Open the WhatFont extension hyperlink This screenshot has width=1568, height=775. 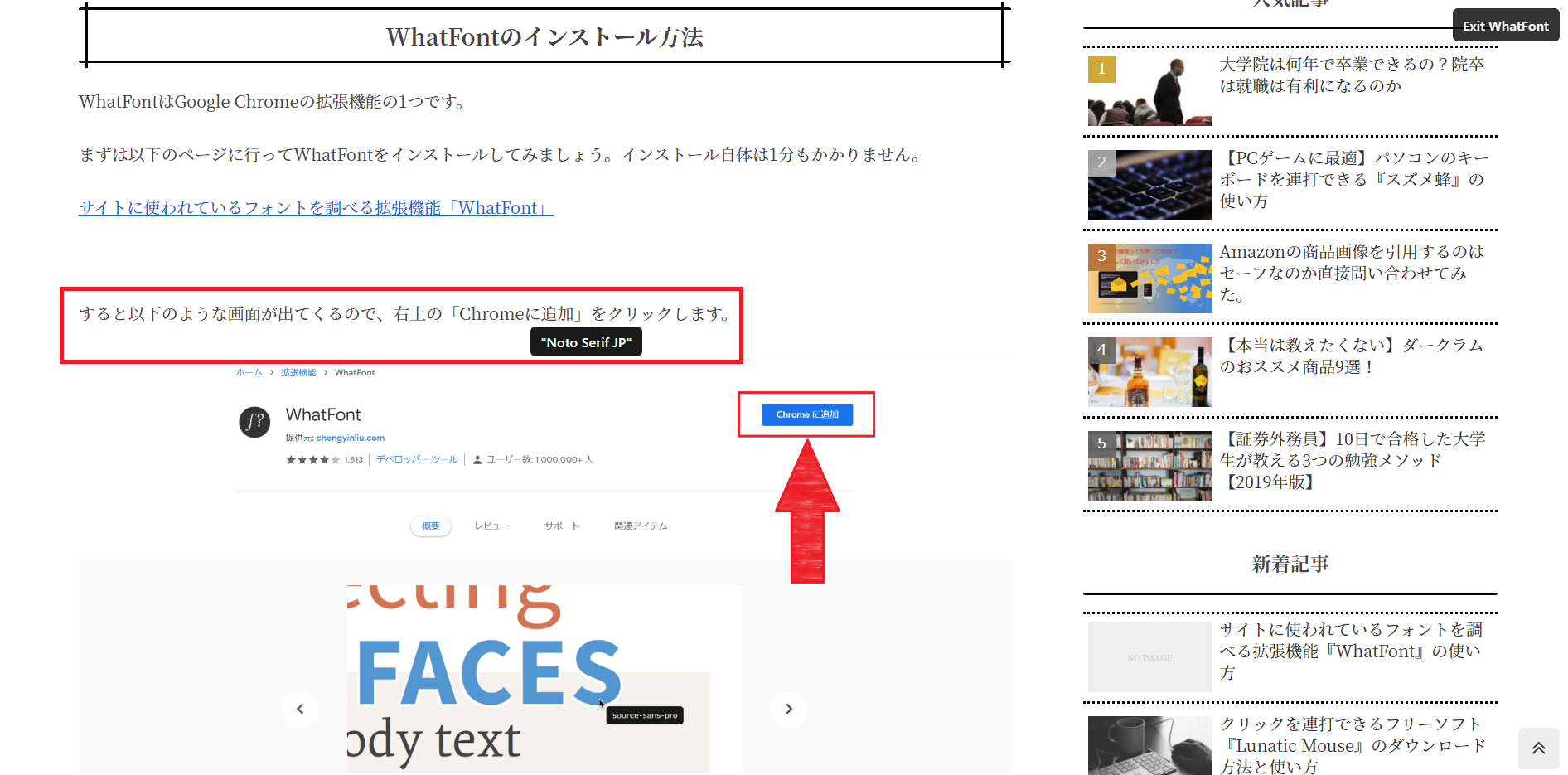coord(315,208)
